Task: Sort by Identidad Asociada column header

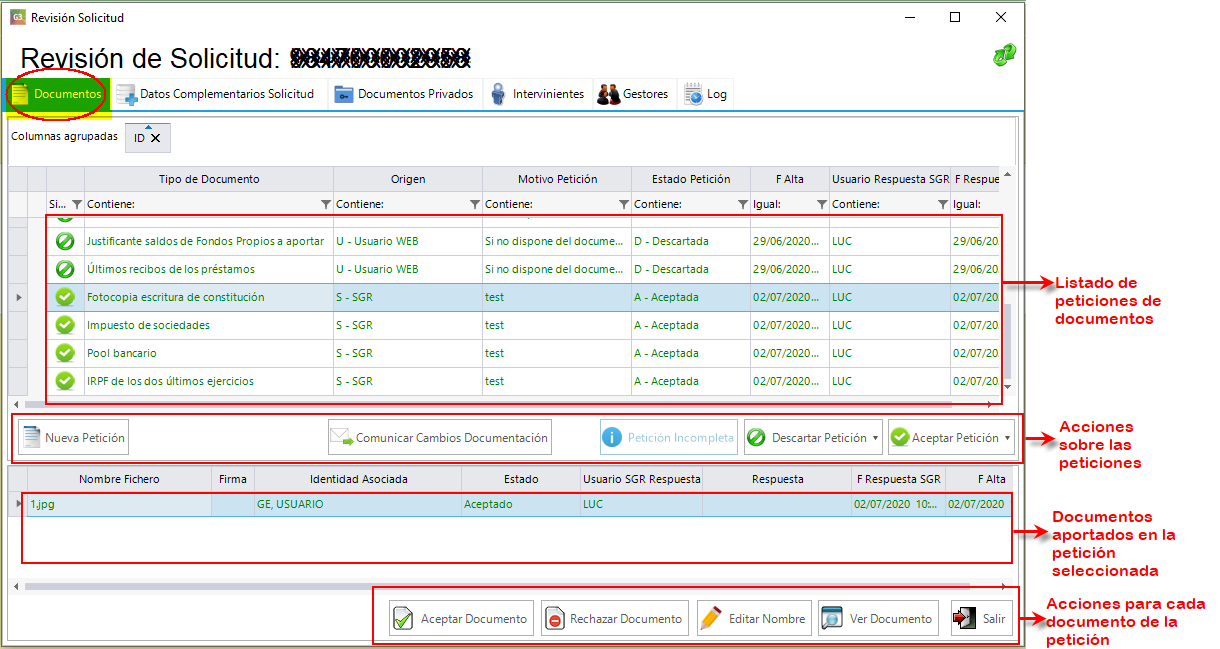Action: pyautogui.click(x=358, y=479)
